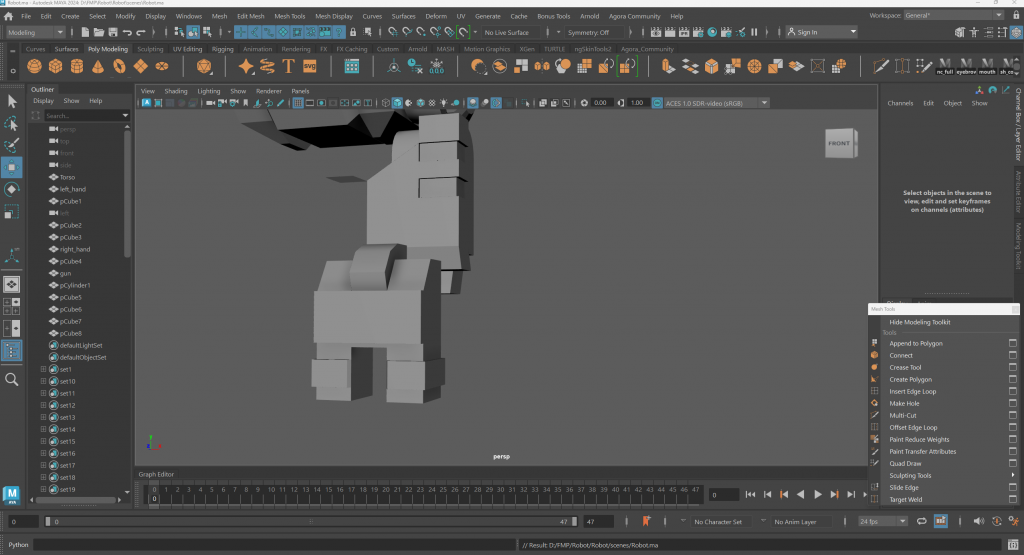This screenshot has width=1024, height=555.
Task: Create a polygon sphere from the shelf
Action: click(x=35, y=67)
